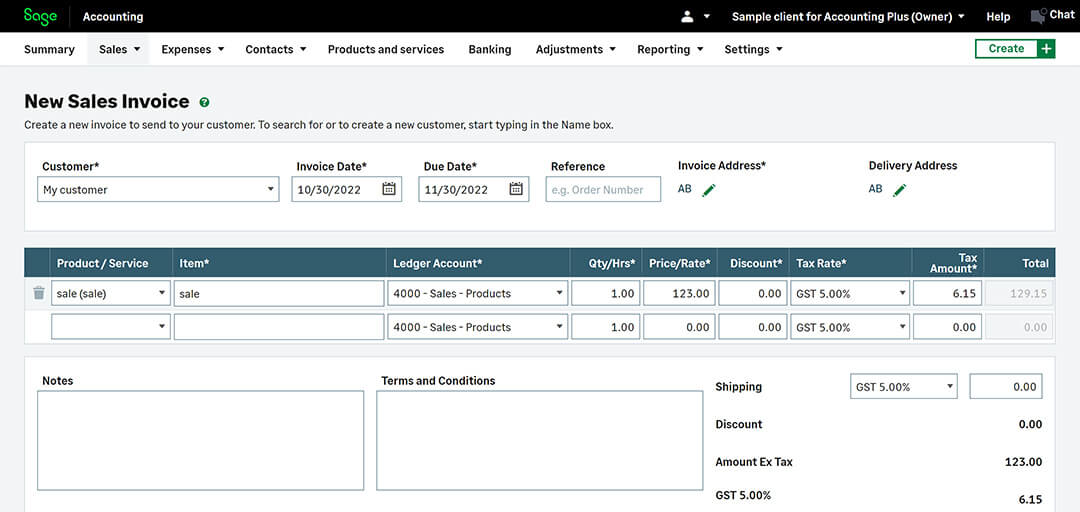Click the Discount field in the sale row
Image resolution: width=1080 pixels, height=512 pixels.
[x=753, y=293]
